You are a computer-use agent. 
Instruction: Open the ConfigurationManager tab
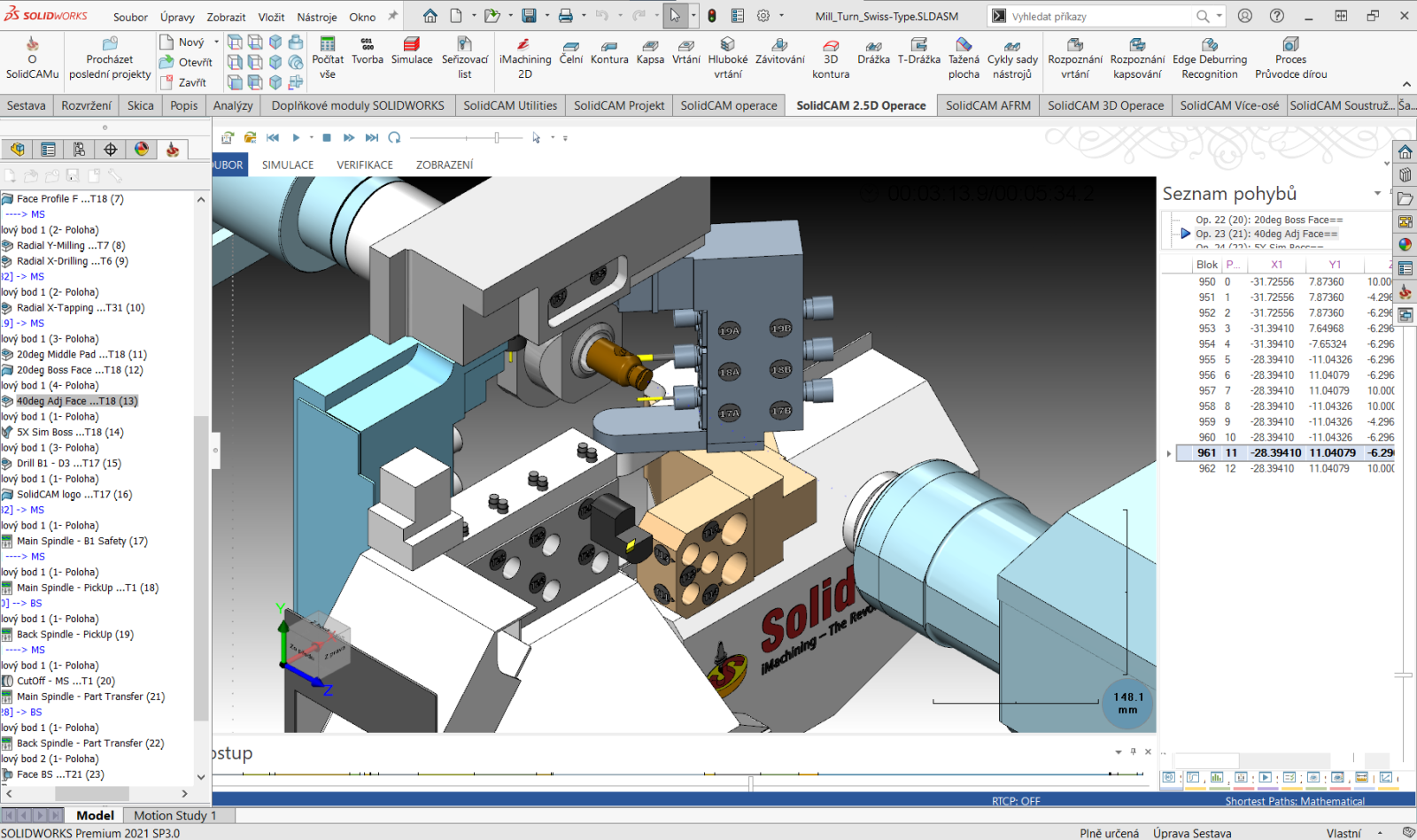click(79, 150)
